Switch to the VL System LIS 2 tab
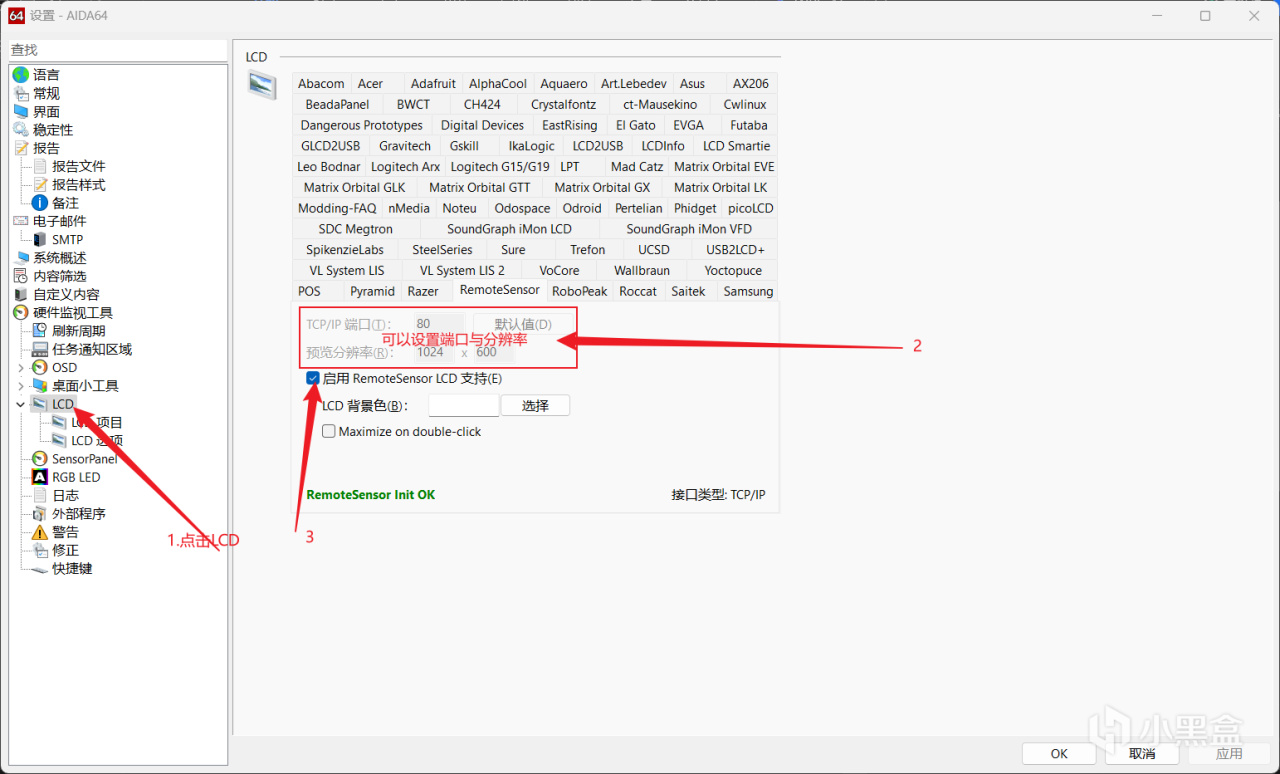The image size is (1280, 774). (462, 271)
